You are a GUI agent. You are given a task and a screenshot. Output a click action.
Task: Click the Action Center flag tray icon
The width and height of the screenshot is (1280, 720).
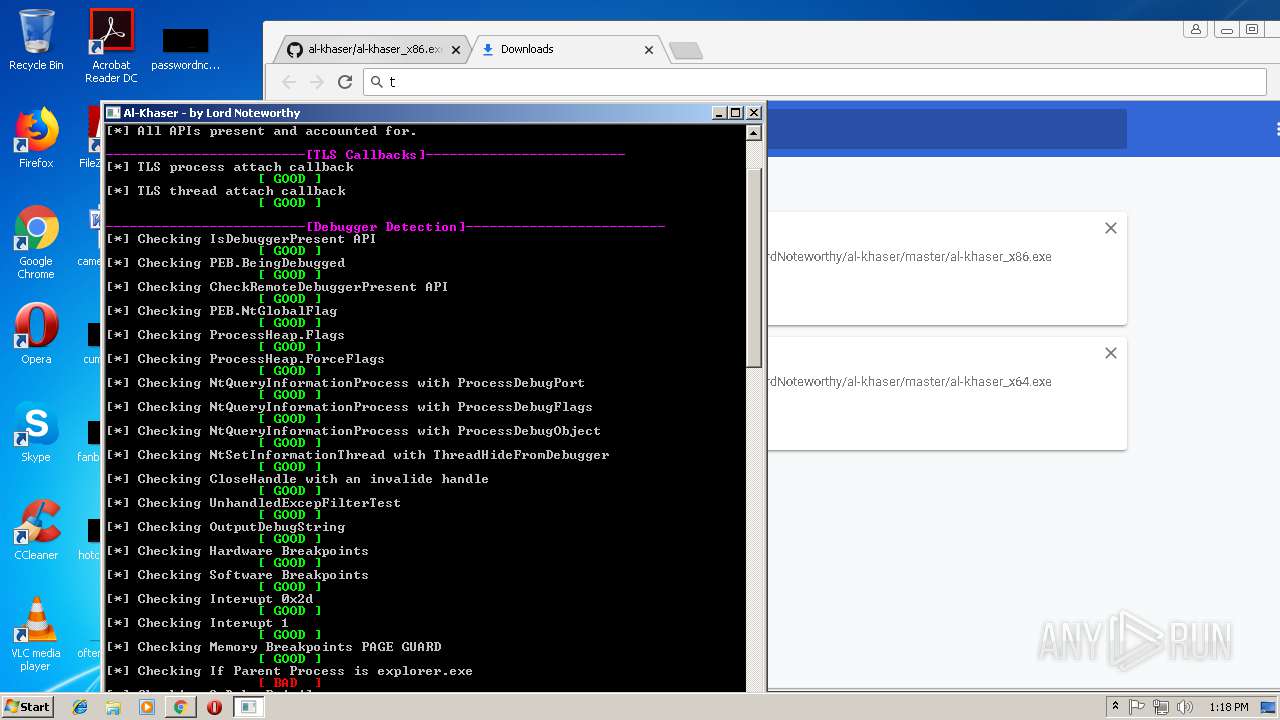(1137, 707)
